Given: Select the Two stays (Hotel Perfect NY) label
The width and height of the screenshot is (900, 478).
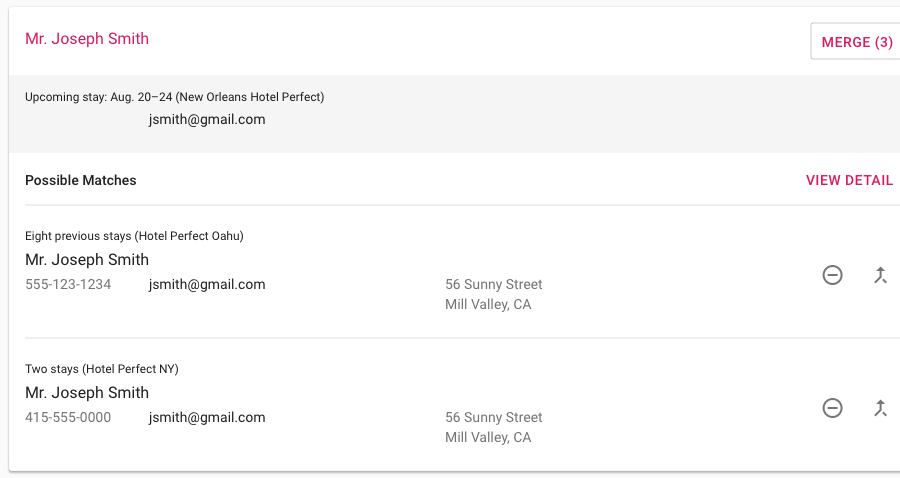Looking at the screenshot, I should click(102, 369).
